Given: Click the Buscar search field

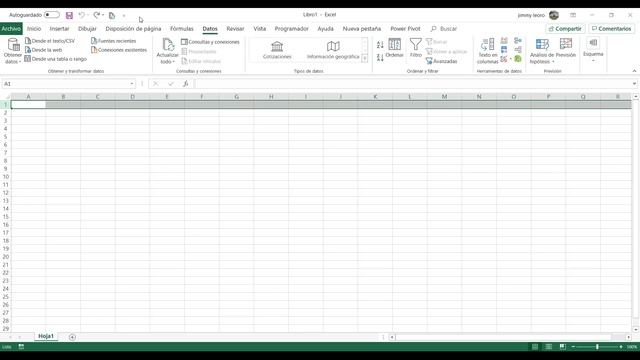Looking at the screenshot, I should 444,29.
